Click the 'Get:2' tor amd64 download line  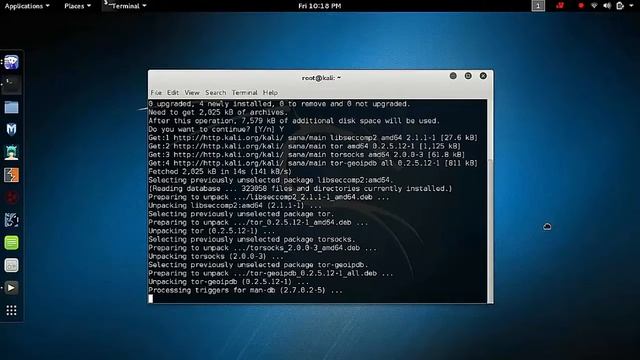tap(304, 146)
